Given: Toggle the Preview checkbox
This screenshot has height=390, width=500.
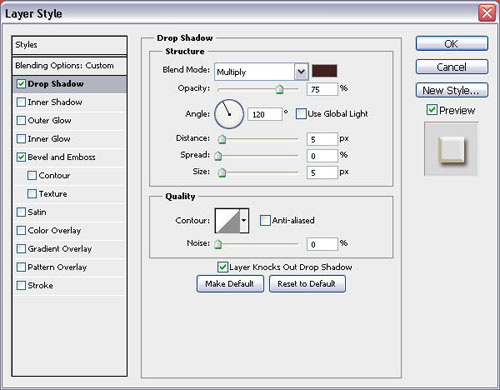Looking at the screenshot, I should coord(432,109).
